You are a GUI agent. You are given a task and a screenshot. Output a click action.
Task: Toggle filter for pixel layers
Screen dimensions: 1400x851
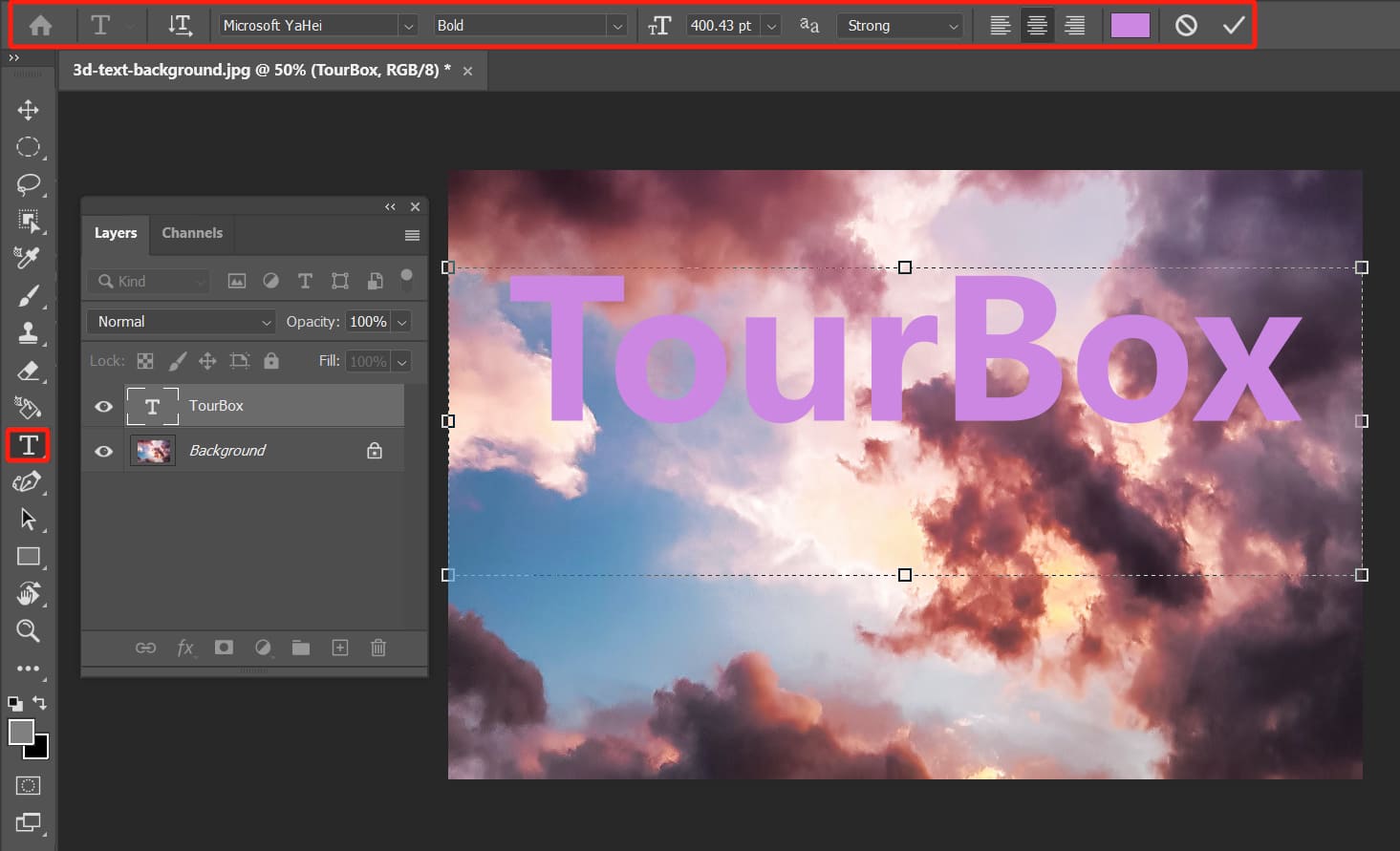237,281
